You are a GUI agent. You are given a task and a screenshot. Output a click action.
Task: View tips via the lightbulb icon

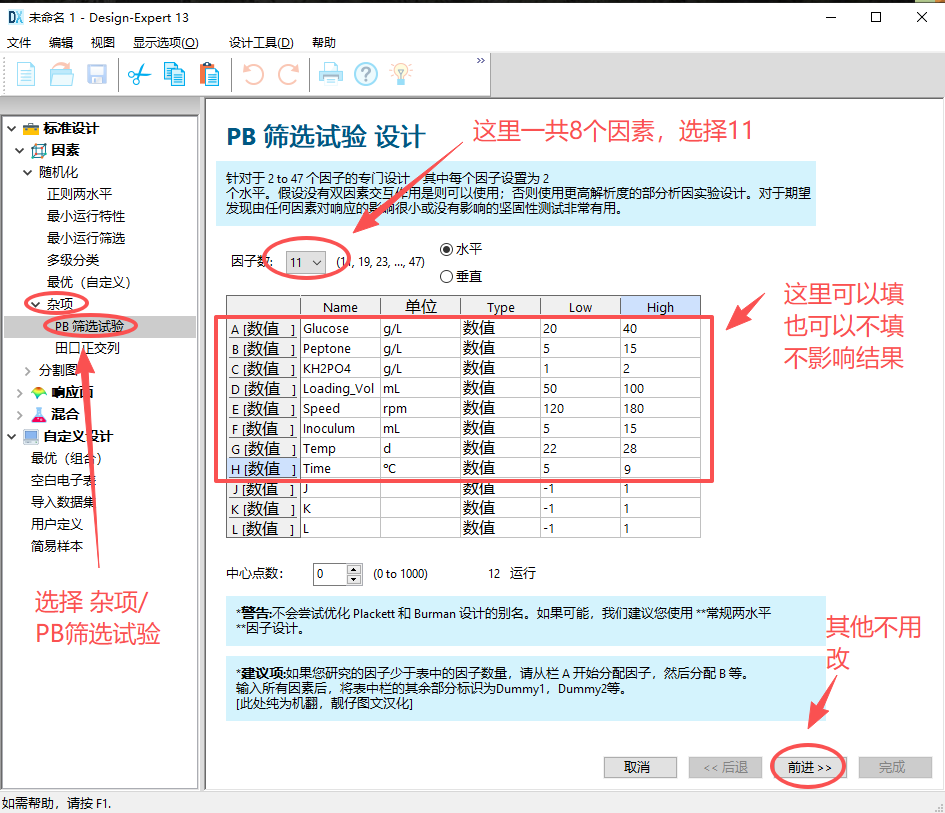tap(402, 74)
